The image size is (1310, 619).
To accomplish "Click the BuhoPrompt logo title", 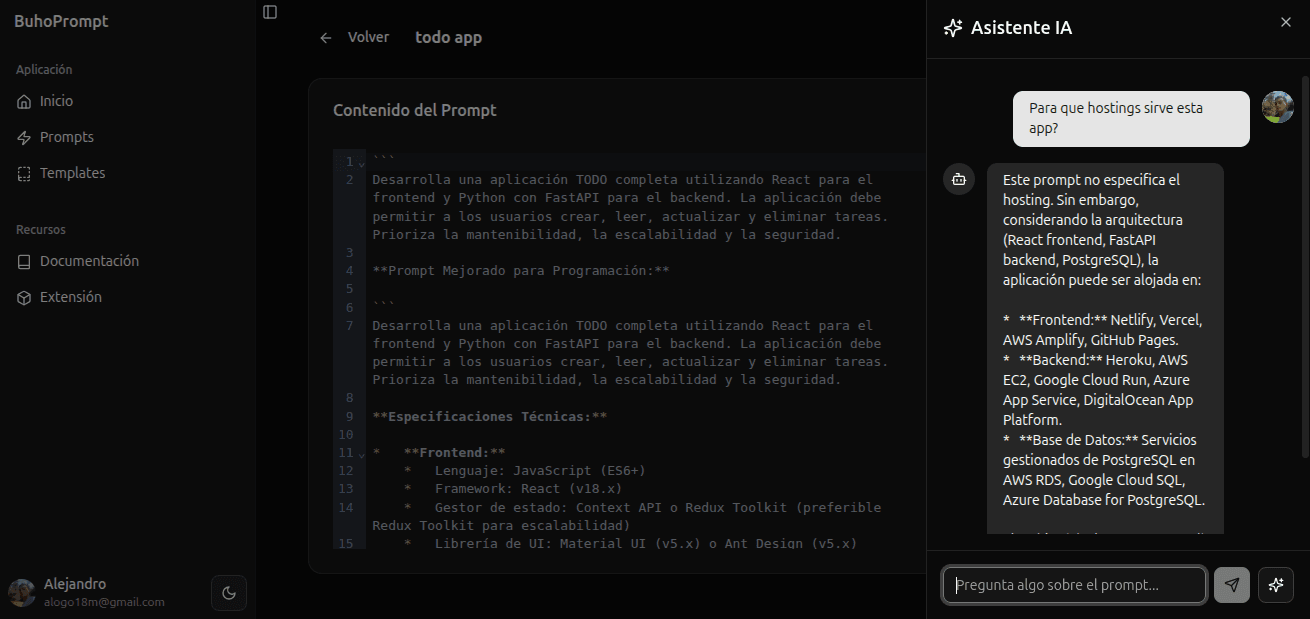I will [61, 21].
